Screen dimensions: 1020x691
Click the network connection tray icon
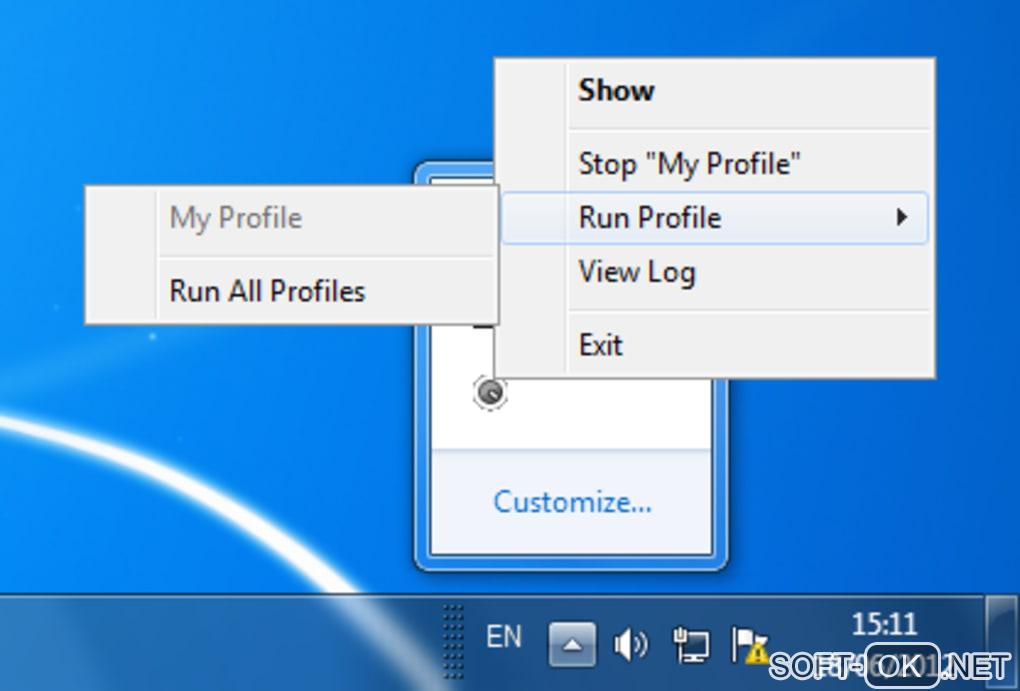click(690, 645)
